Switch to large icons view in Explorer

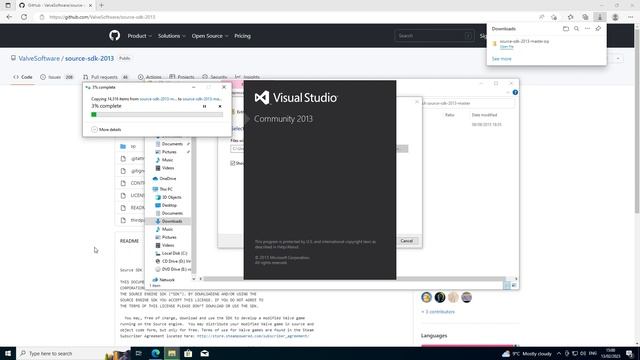514,285
